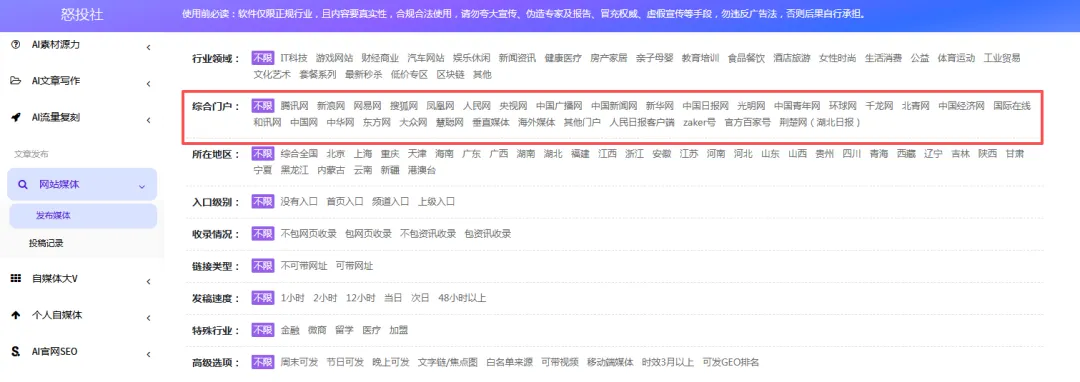This screenshot has height=382, width=1080.
Task: Expand the AI官网SEO menu chevron
Action: tap(148, 354)
